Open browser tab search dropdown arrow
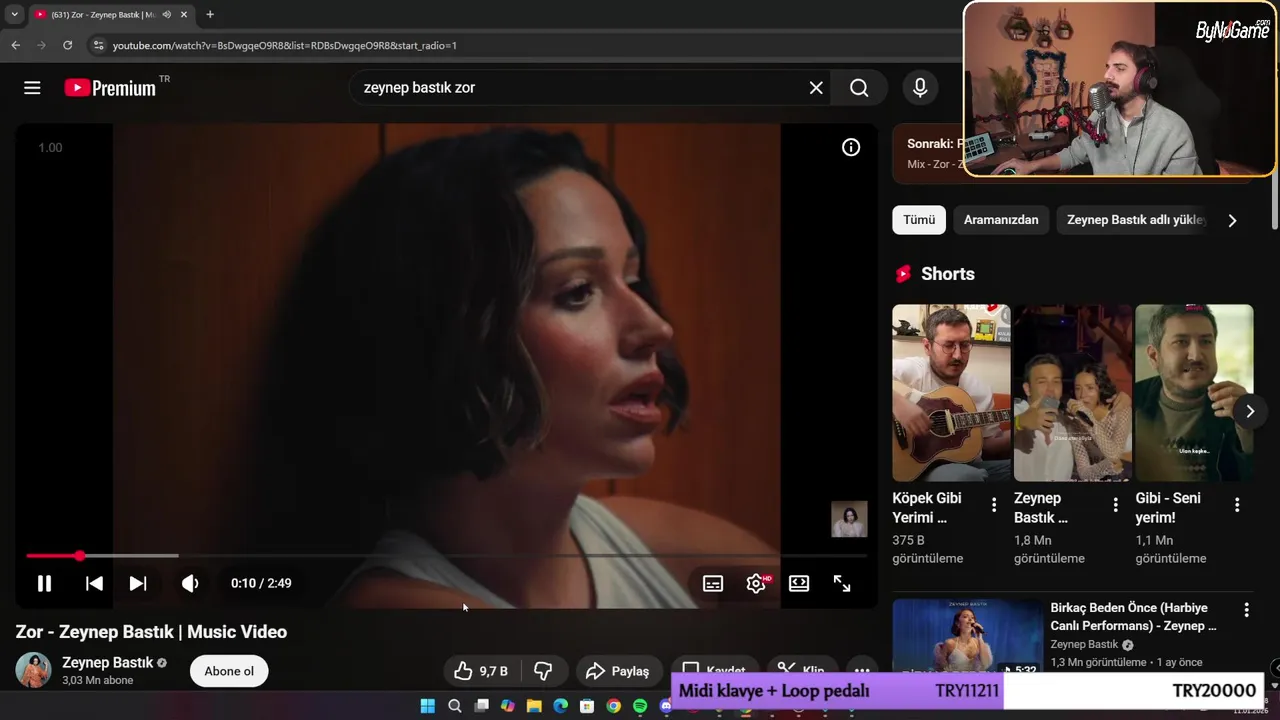1280x720 pixels. (x=14, y=15)
